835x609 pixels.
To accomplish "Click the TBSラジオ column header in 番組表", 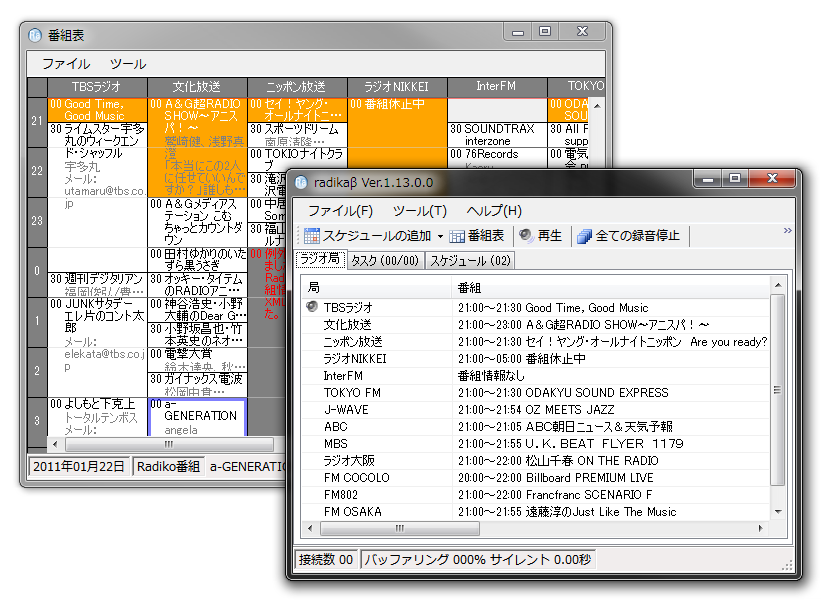I will pyautogui.click(x=97, y=87).
